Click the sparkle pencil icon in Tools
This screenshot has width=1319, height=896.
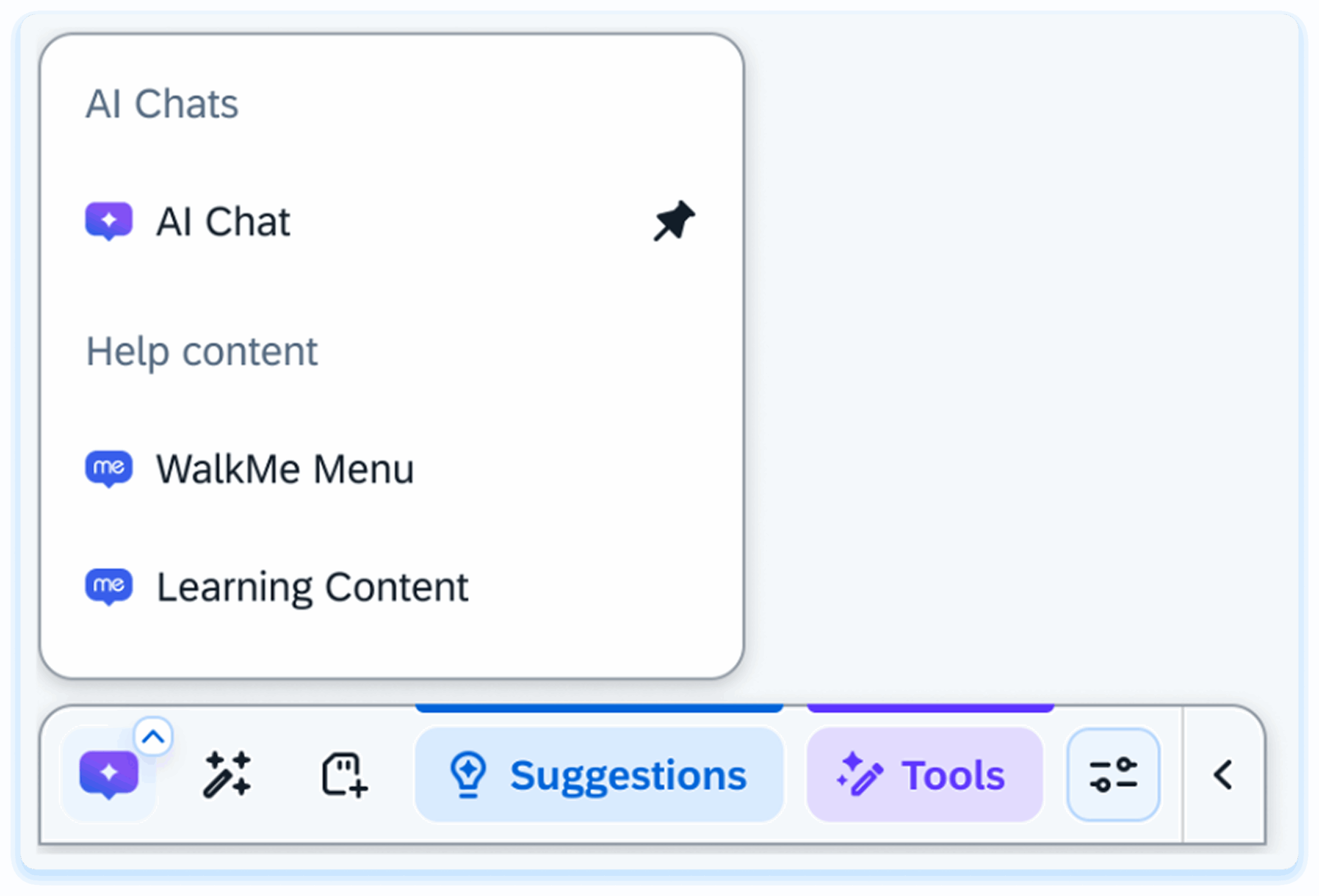click(860, 774)
